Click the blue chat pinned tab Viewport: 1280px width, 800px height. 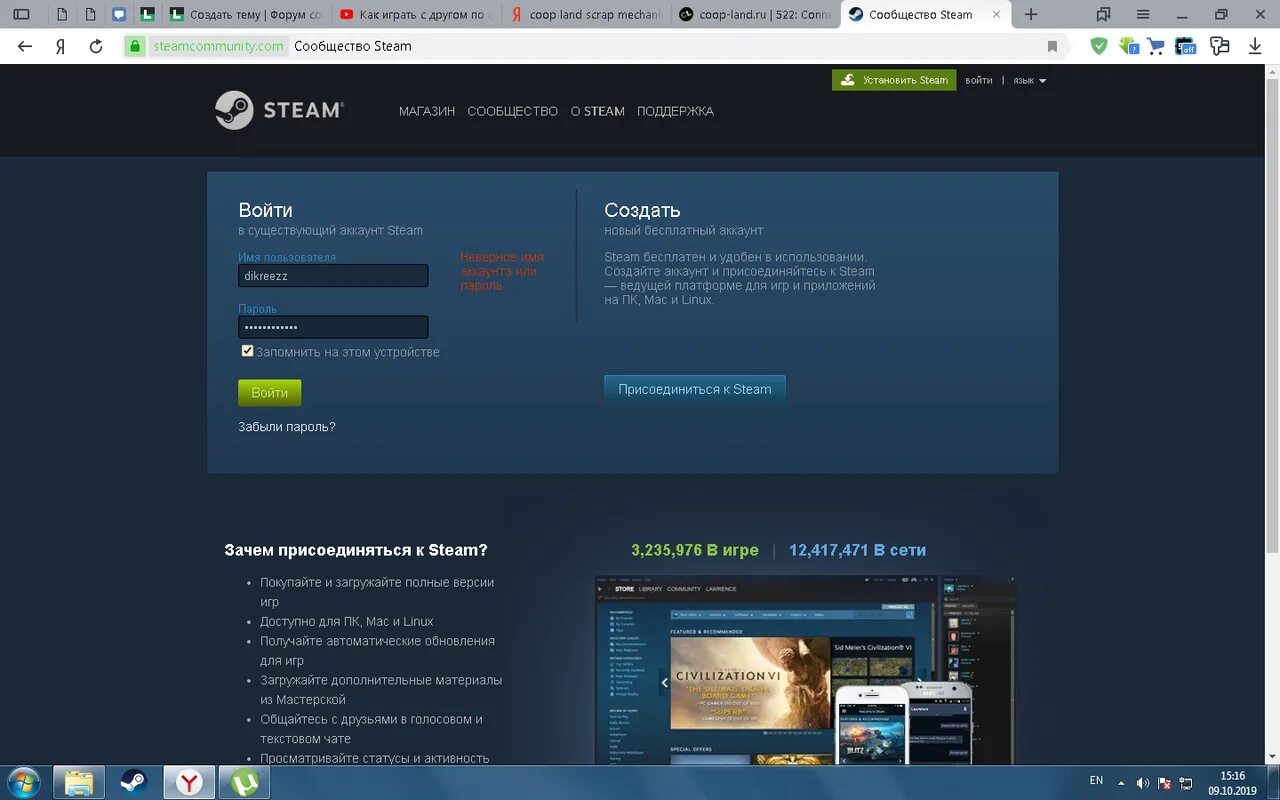click(120, 14)
